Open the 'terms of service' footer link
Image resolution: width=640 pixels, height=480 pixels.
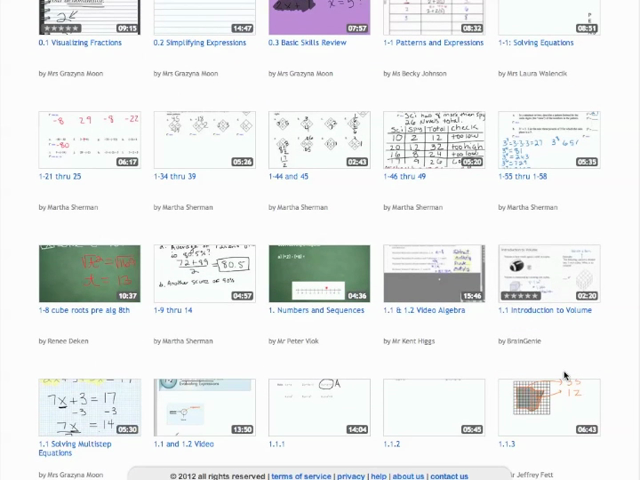[301, 476]
